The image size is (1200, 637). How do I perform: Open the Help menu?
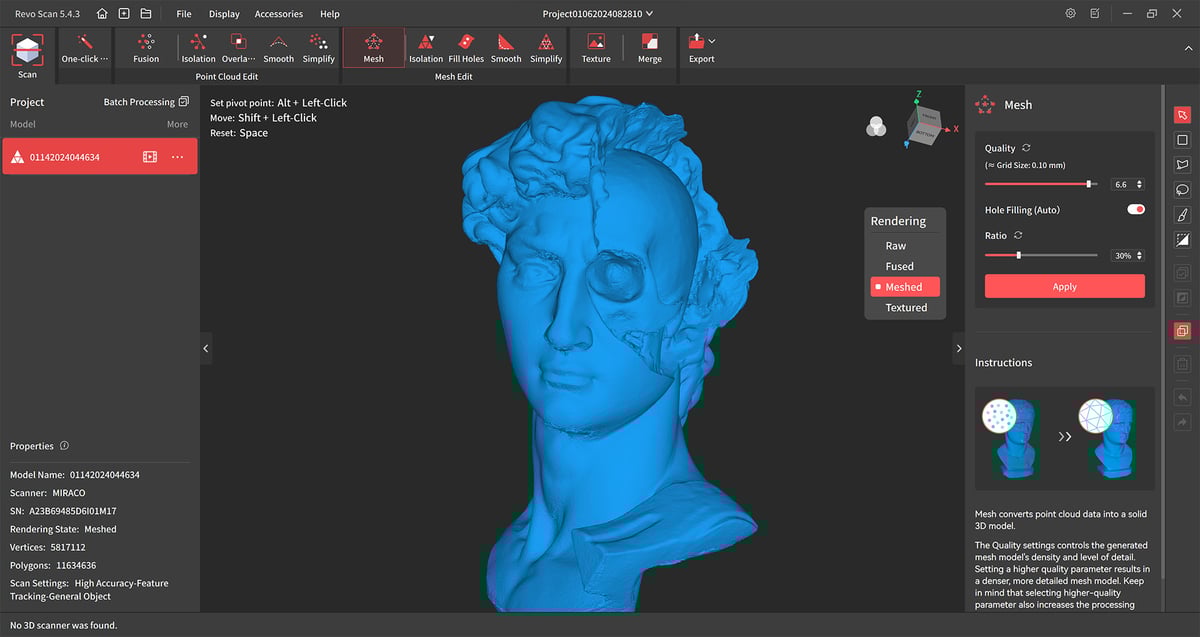(x=330, y=14)
